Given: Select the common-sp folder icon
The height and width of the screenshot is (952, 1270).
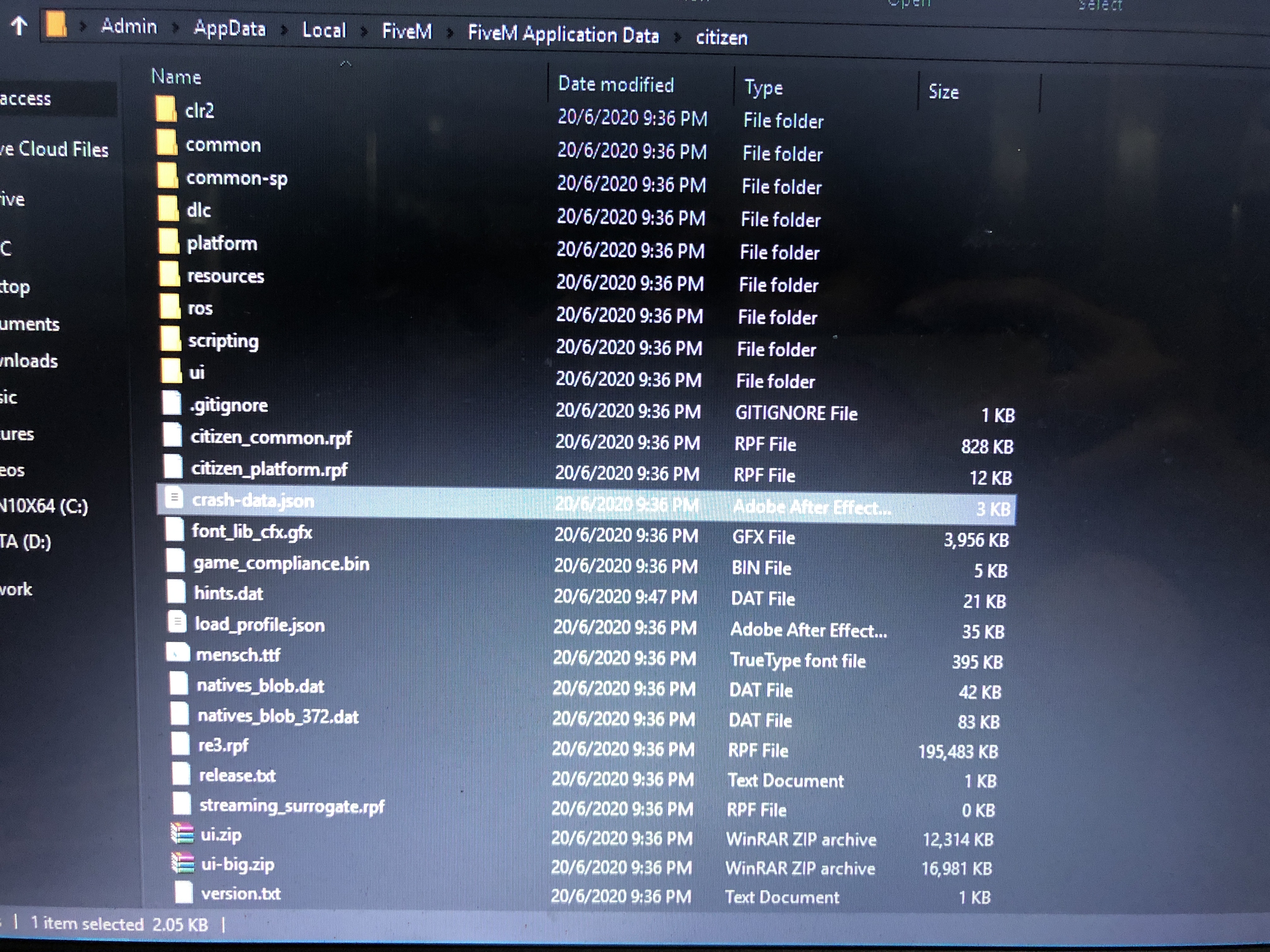Looking at the screenshot, I should 168,176.
